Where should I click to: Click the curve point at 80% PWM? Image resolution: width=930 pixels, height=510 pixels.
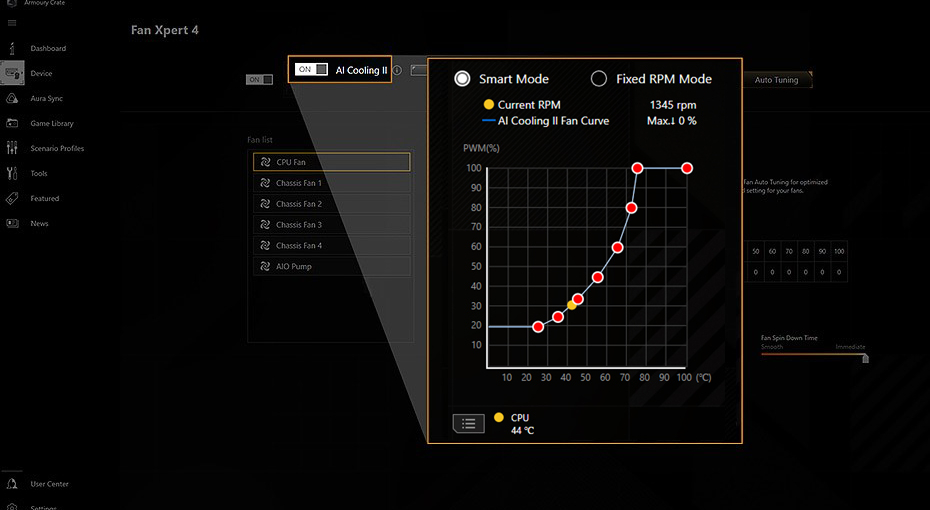(631, 208)
